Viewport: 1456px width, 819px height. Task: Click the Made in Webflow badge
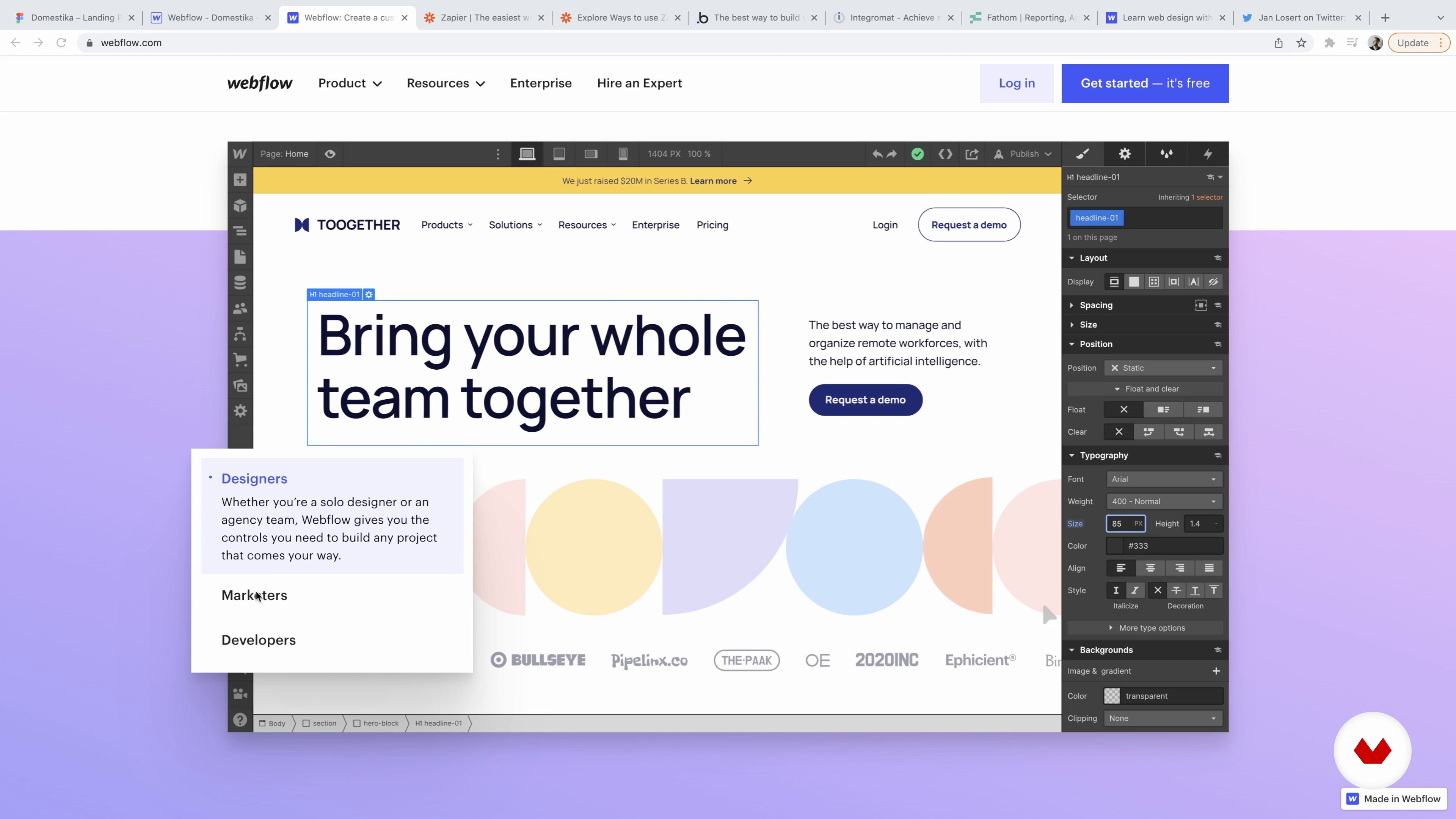tap(1395, 799)
